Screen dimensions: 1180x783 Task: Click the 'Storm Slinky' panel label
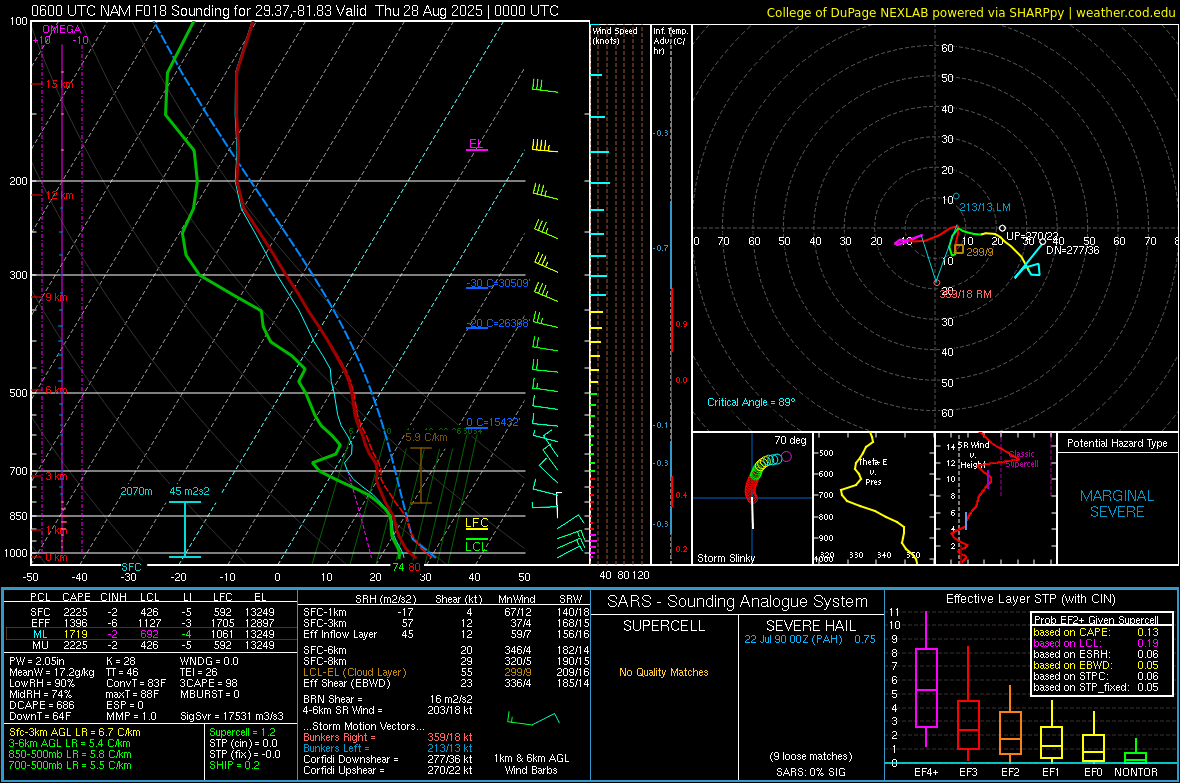coord(726,558)
